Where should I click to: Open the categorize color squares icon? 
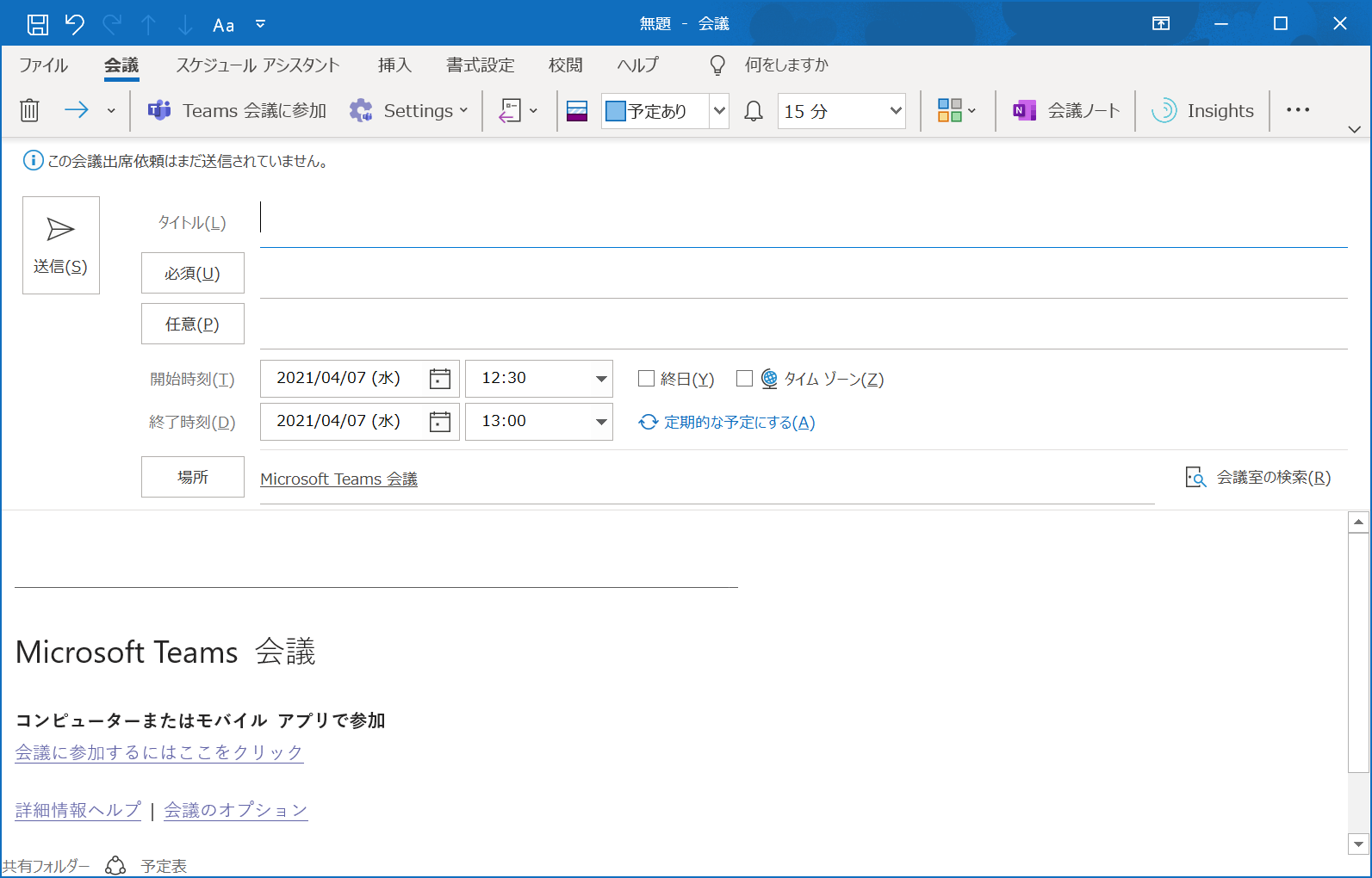click(950, 110)
